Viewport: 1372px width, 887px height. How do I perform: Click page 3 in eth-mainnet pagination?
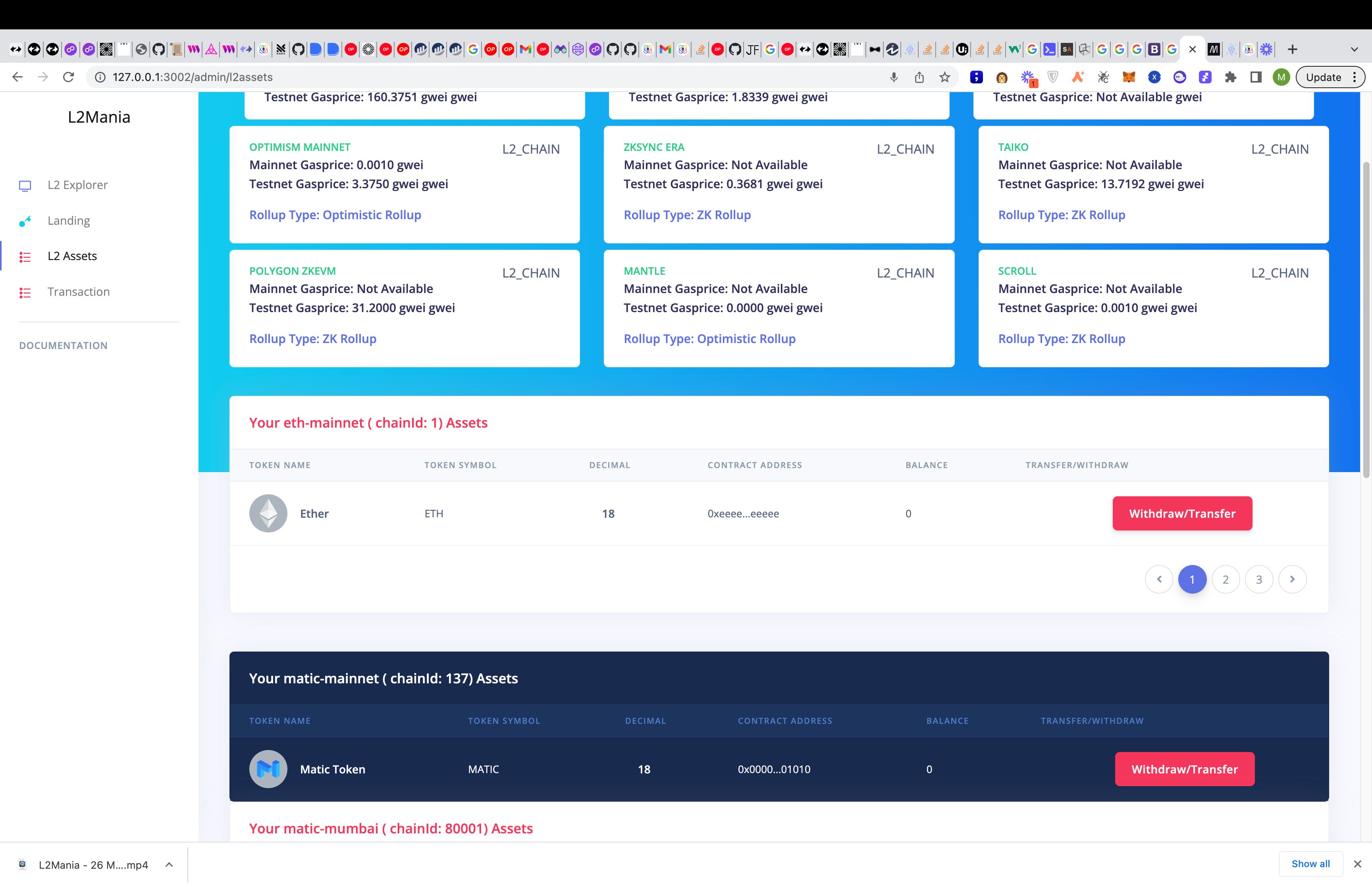(1259, 578)
